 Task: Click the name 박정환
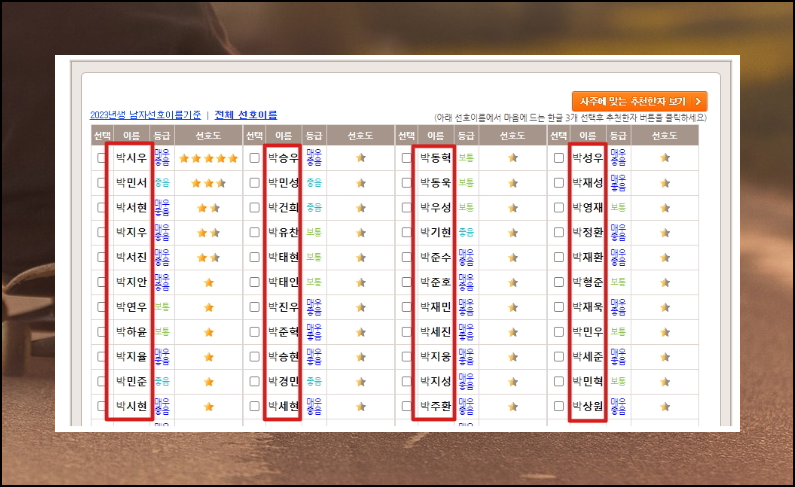(x=588, y=233)
